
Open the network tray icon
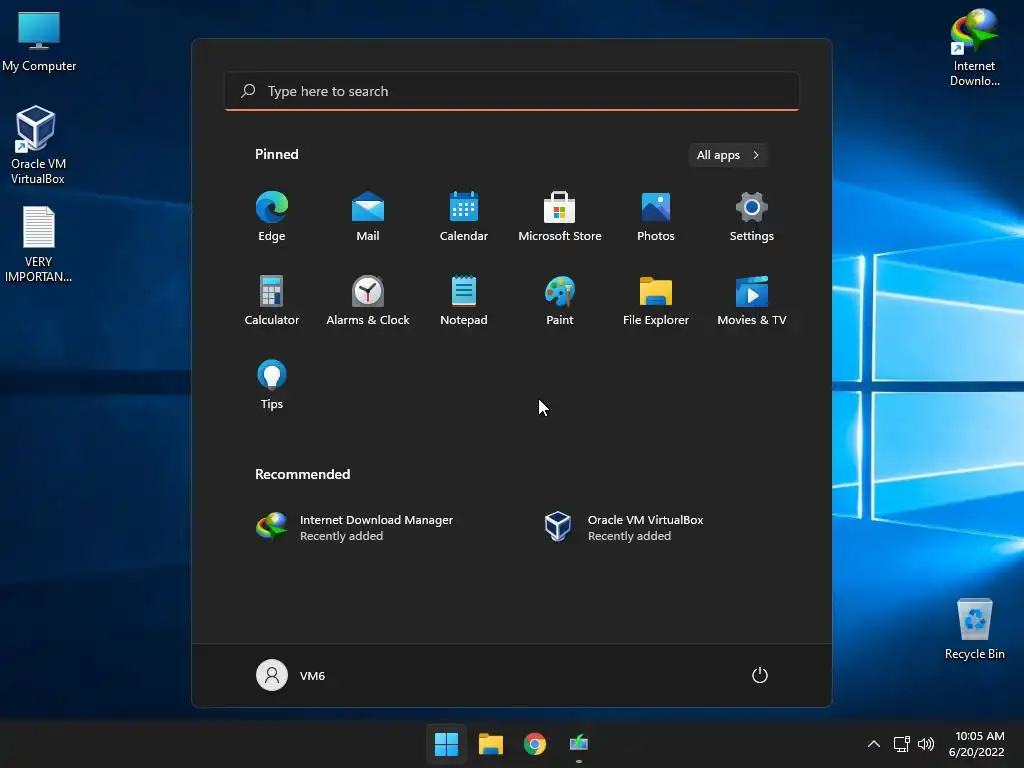(x=902, y=744)
